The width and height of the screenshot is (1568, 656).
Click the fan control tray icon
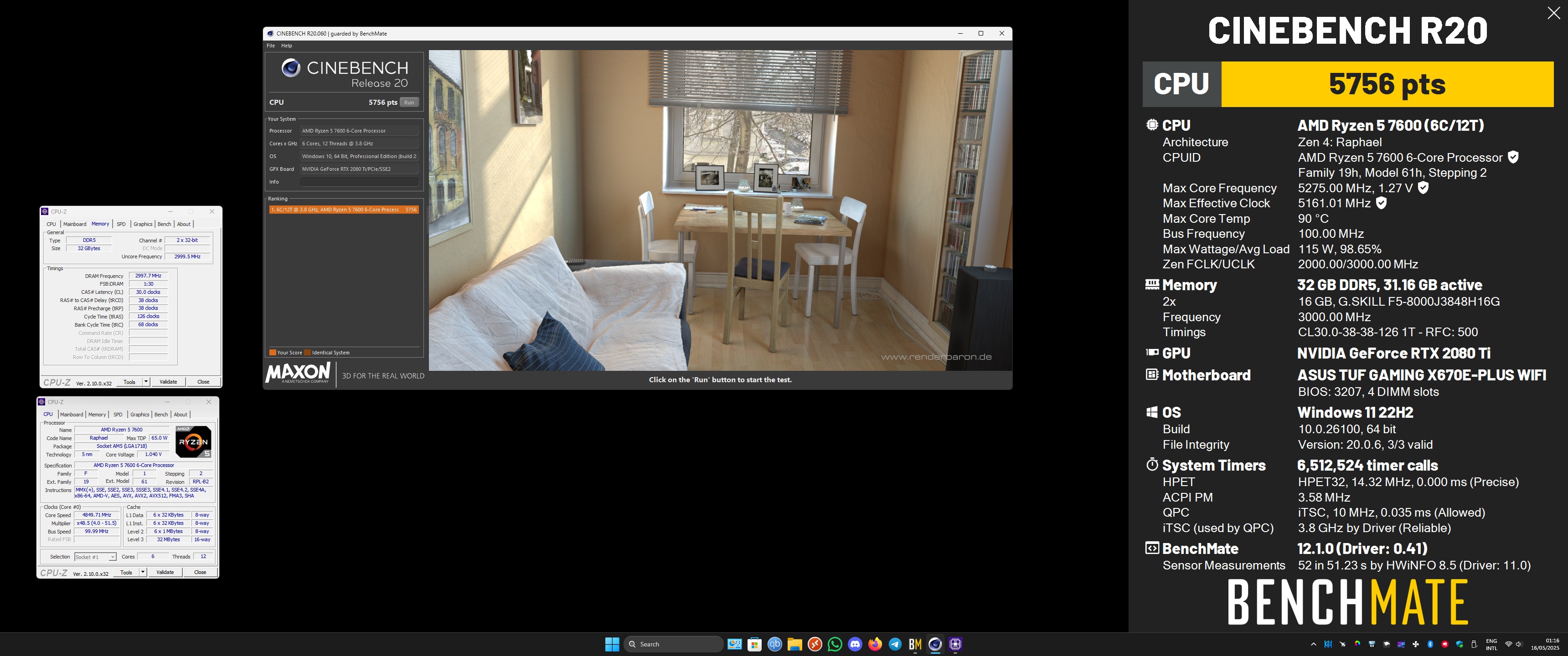pos(1416,644)
